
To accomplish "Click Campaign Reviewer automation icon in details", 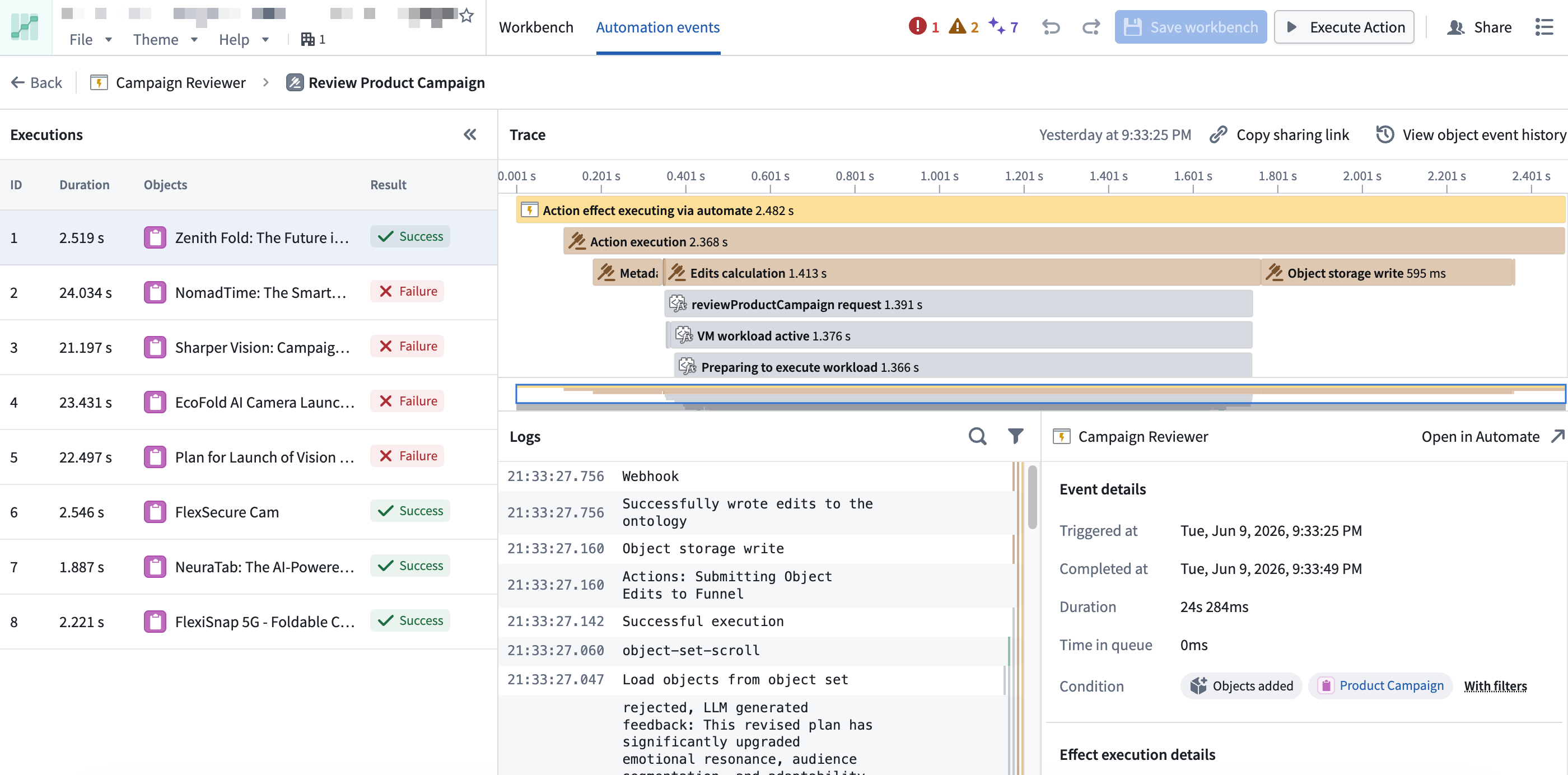I will point(1062,436).
